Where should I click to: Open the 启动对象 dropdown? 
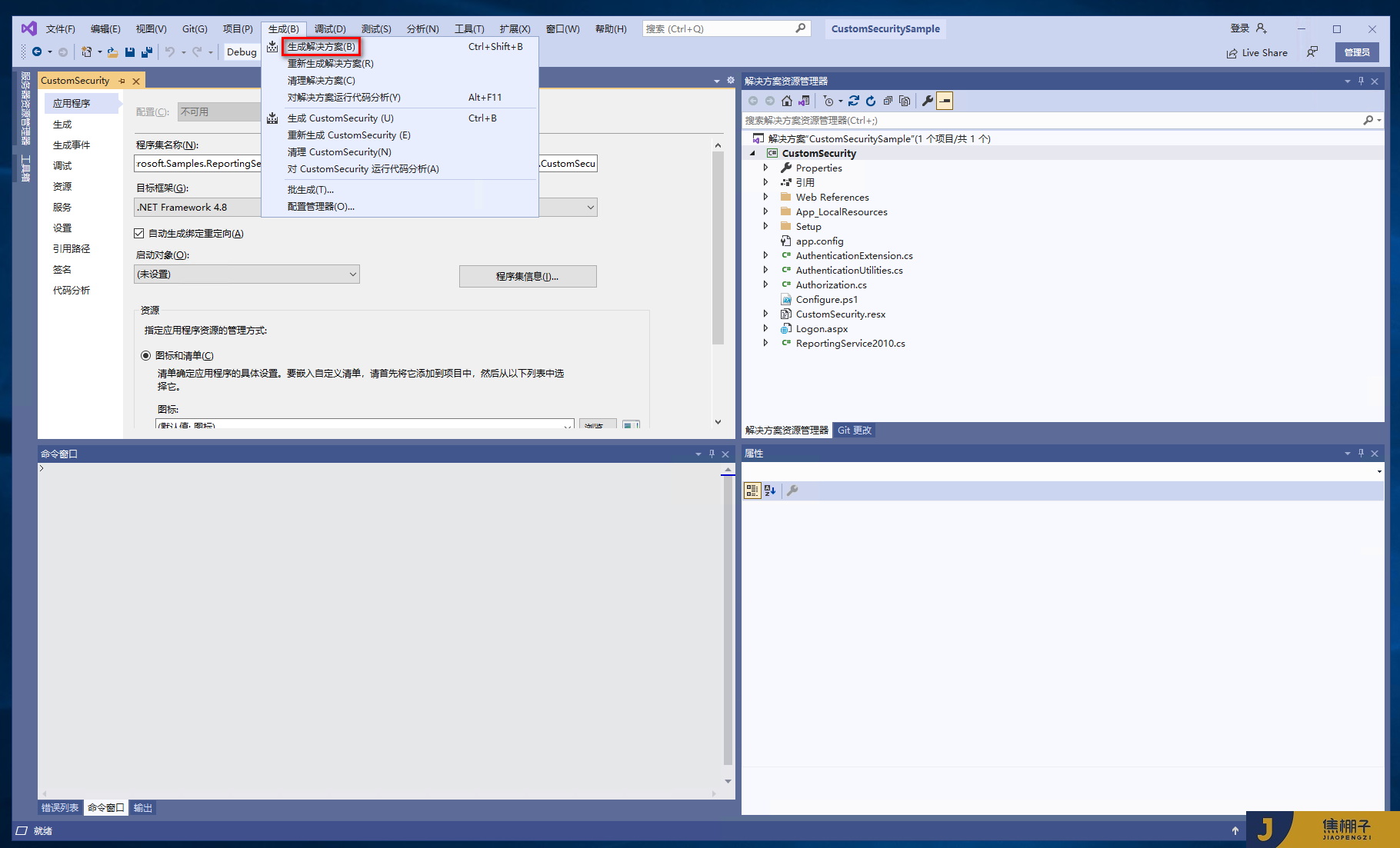247,274
